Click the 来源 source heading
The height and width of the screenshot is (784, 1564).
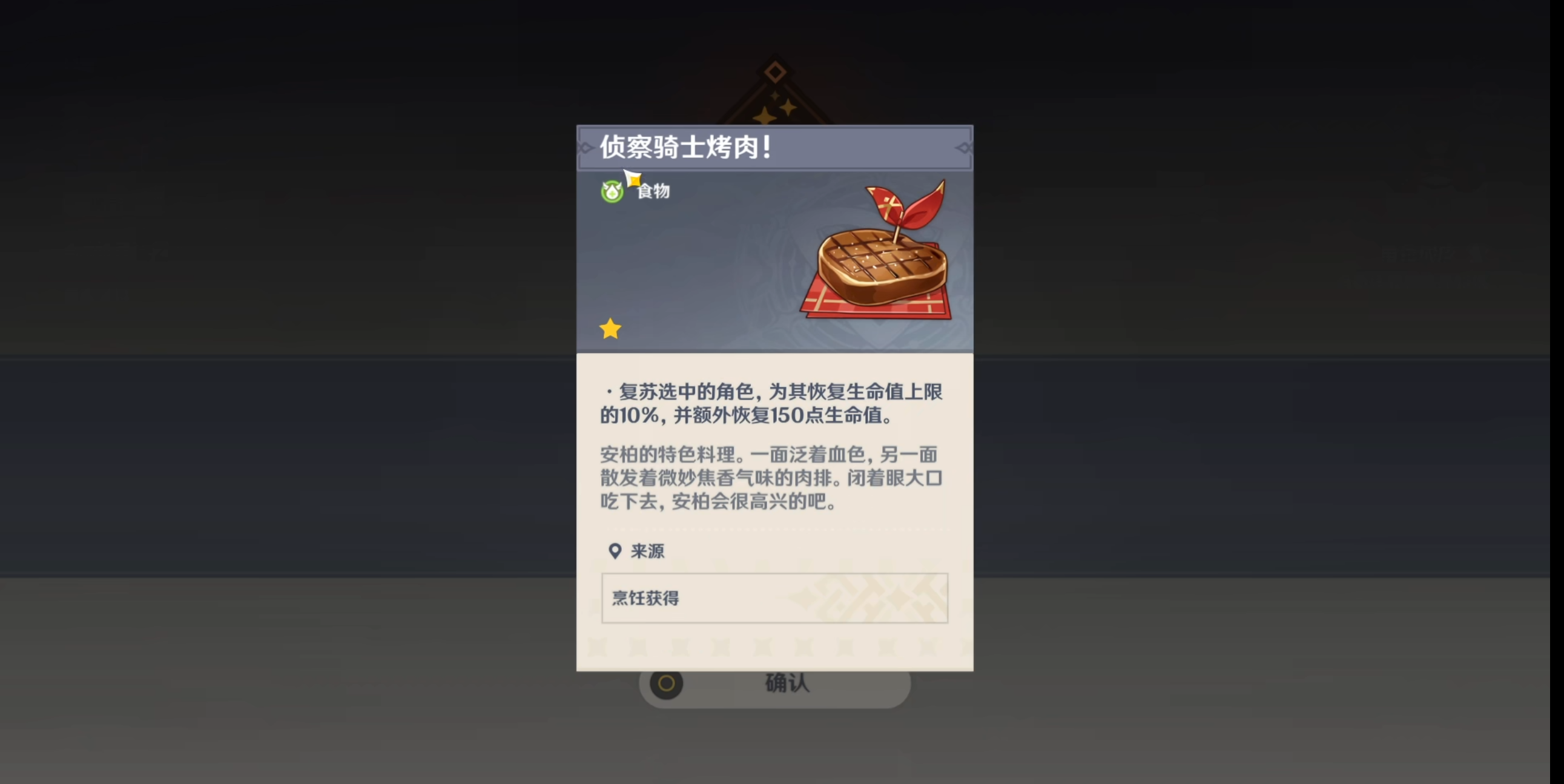647,551
